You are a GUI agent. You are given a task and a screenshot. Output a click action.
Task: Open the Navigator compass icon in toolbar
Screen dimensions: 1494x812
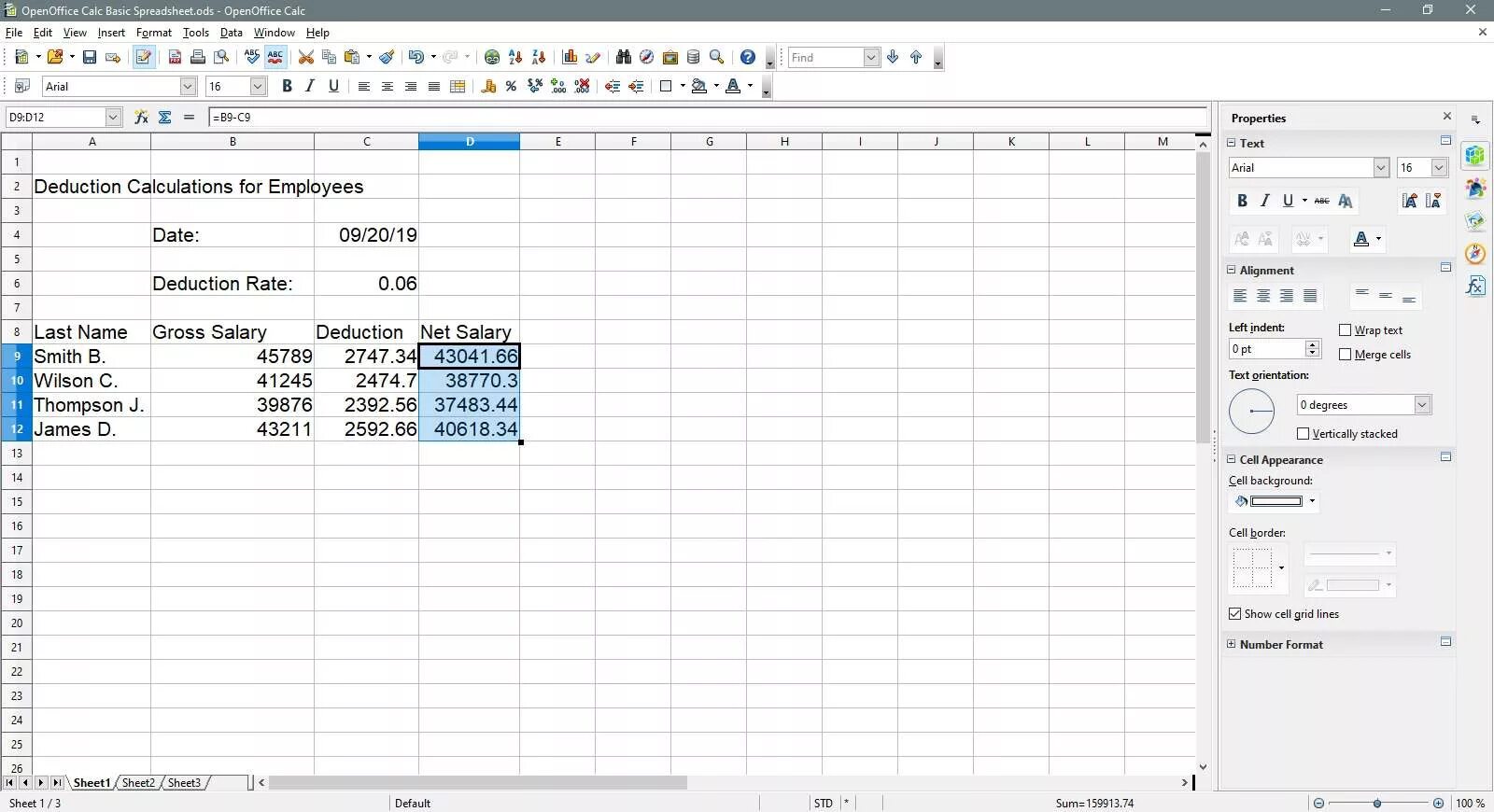tap(646, 57)
